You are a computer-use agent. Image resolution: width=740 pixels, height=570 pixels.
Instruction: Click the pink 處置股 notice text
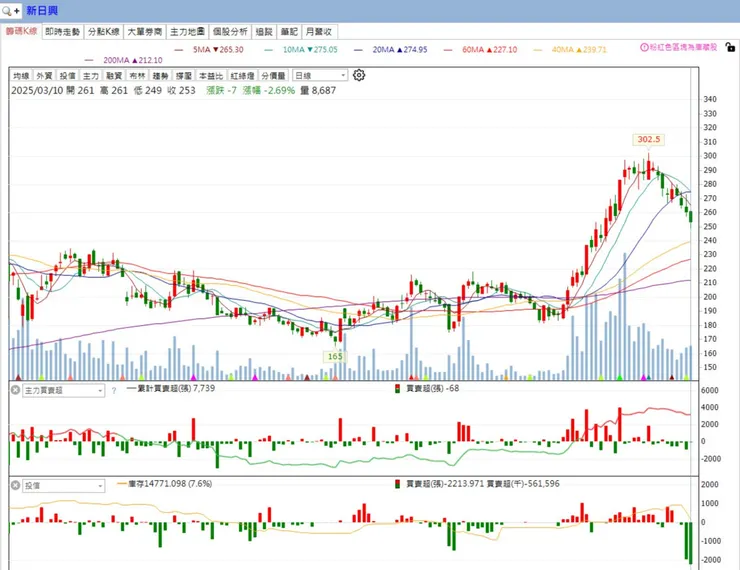[683, 47]
